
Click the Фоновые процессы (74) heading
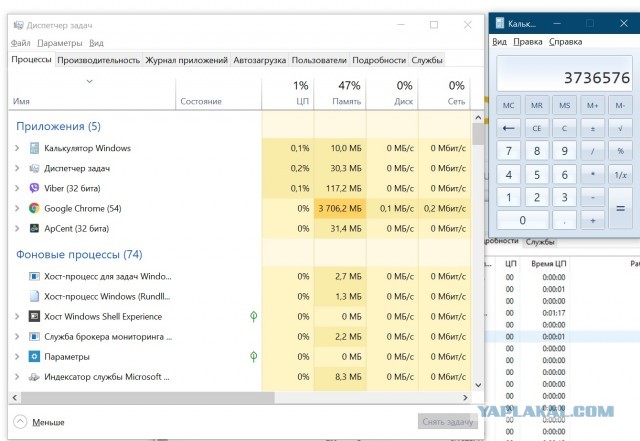coord(79,254)
